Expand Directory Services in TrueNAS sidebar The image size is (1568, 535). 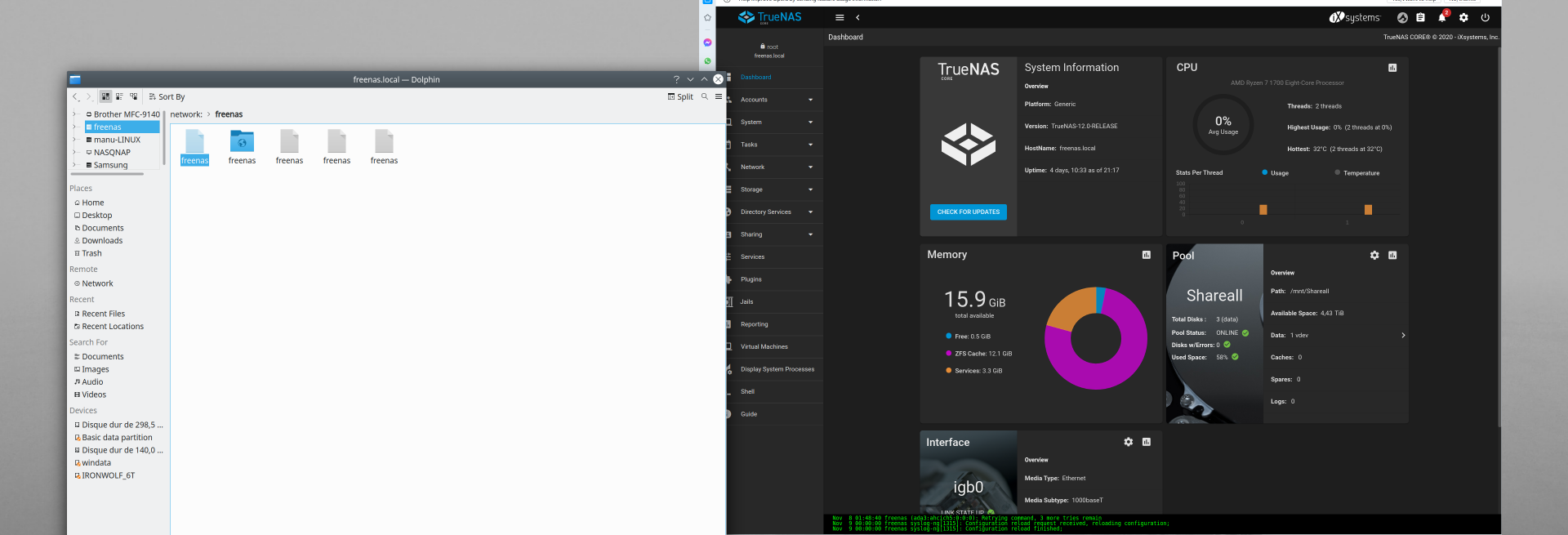click(774, 212)
